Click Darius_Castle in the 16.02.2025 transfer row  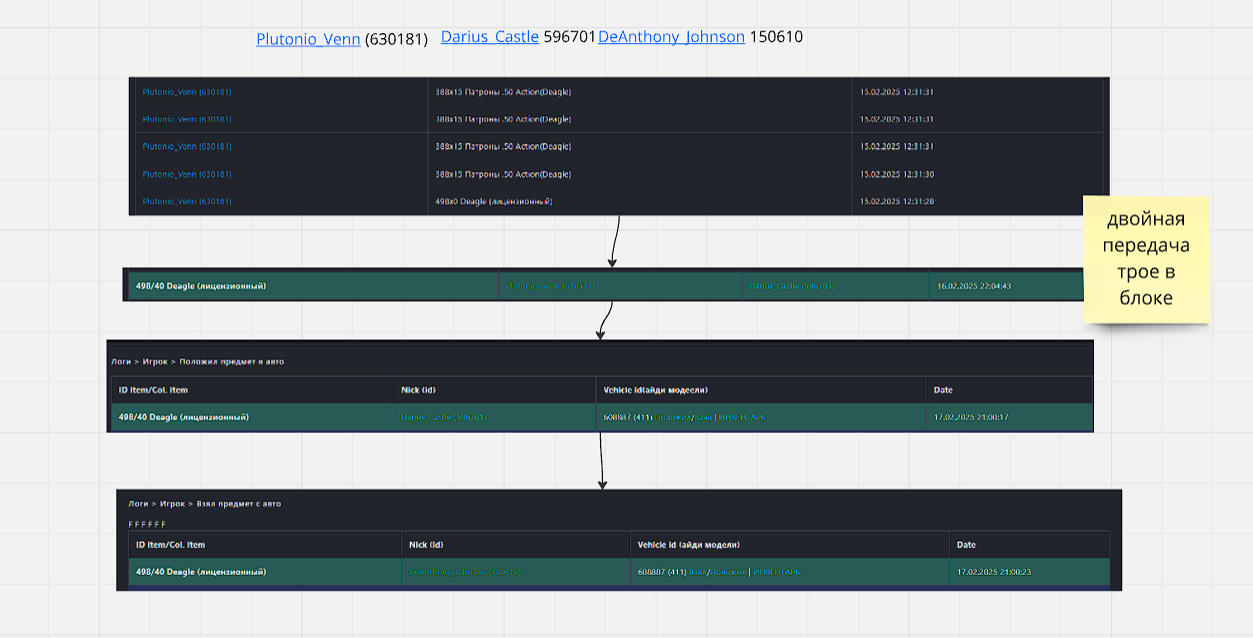[x=790, y=286]
